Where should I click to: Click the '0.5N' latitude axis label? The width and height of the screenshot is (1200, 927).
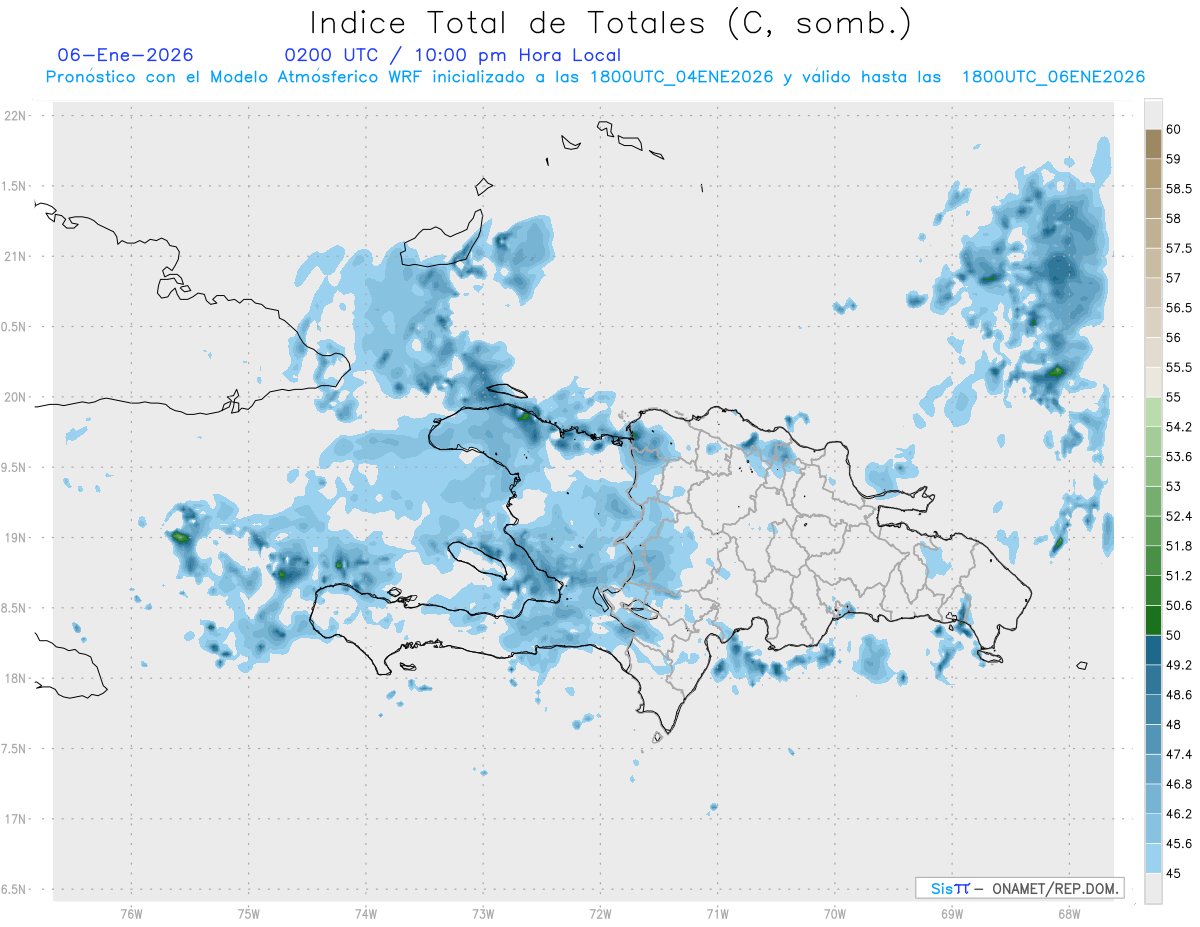(15, 327)
